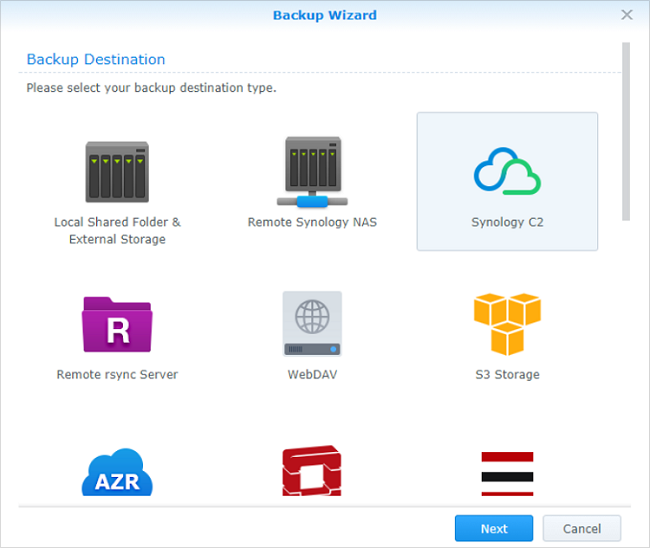Choose the Remote Synology NAS icon
The image size is (650, 548).
312,172
